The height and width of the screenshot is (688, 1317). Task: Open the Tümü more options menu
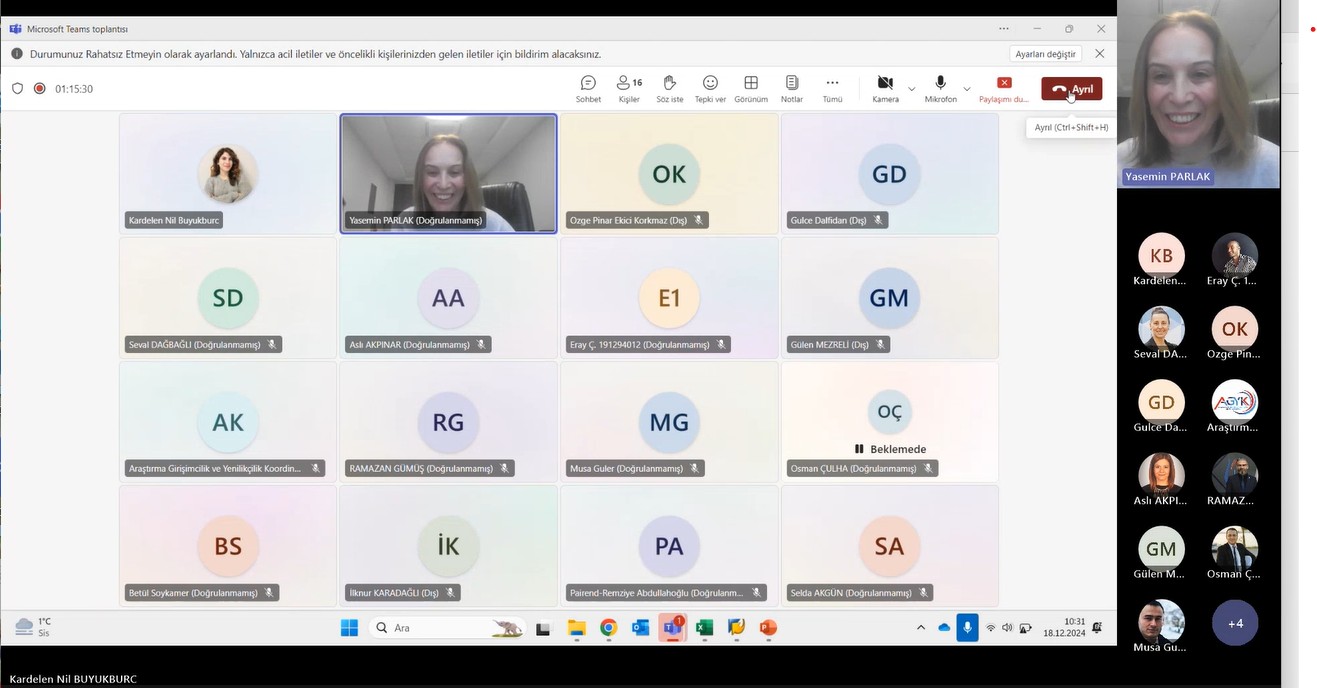click(832, 88)
